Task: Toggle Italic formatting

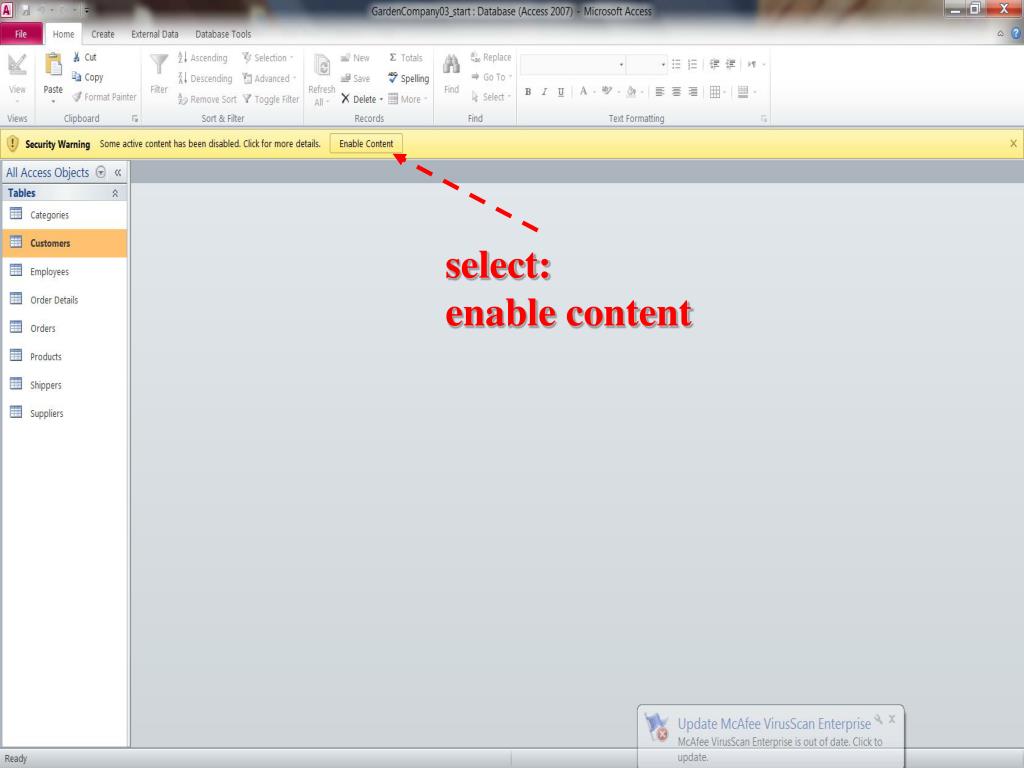Action: coord(544,92)
